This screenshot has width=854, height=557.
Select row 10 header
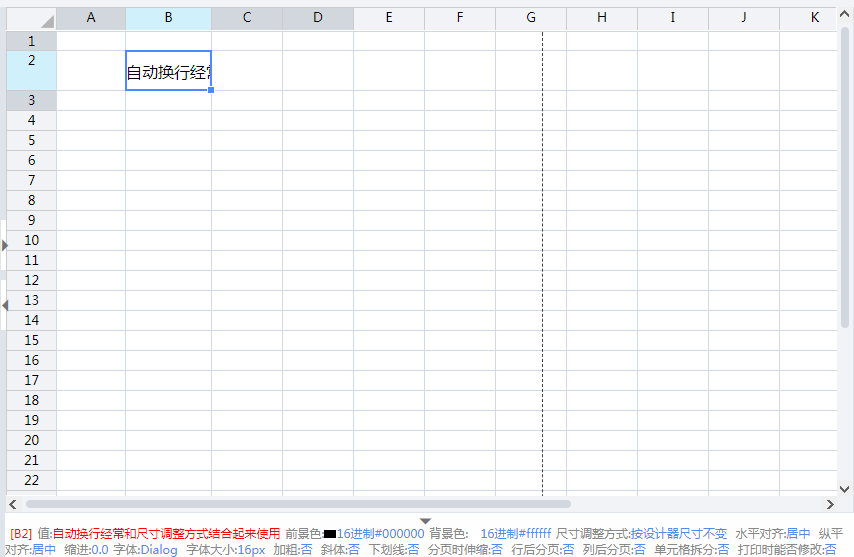click(32, 240)
